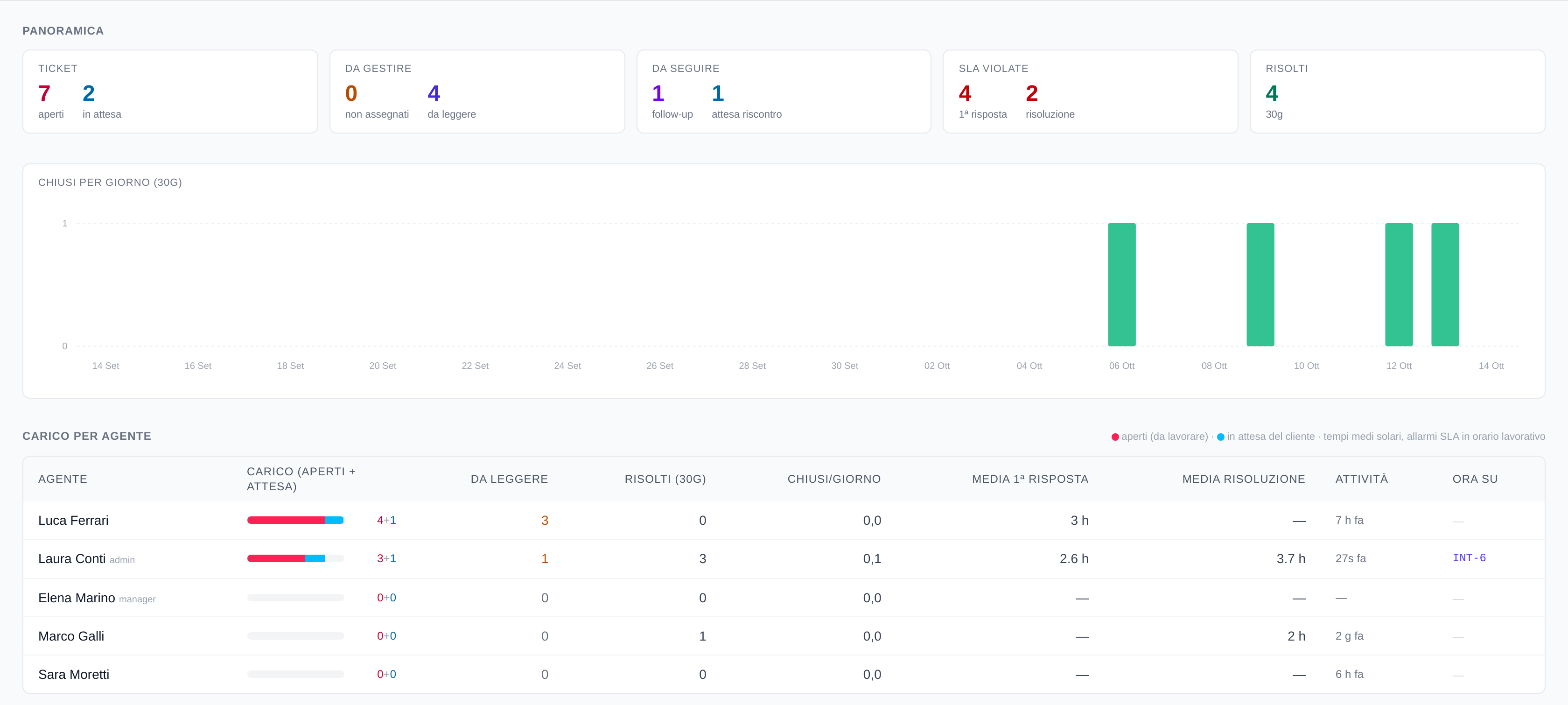
Task: Click the 06 Ott bar in chart
Action: (1122, 284)
